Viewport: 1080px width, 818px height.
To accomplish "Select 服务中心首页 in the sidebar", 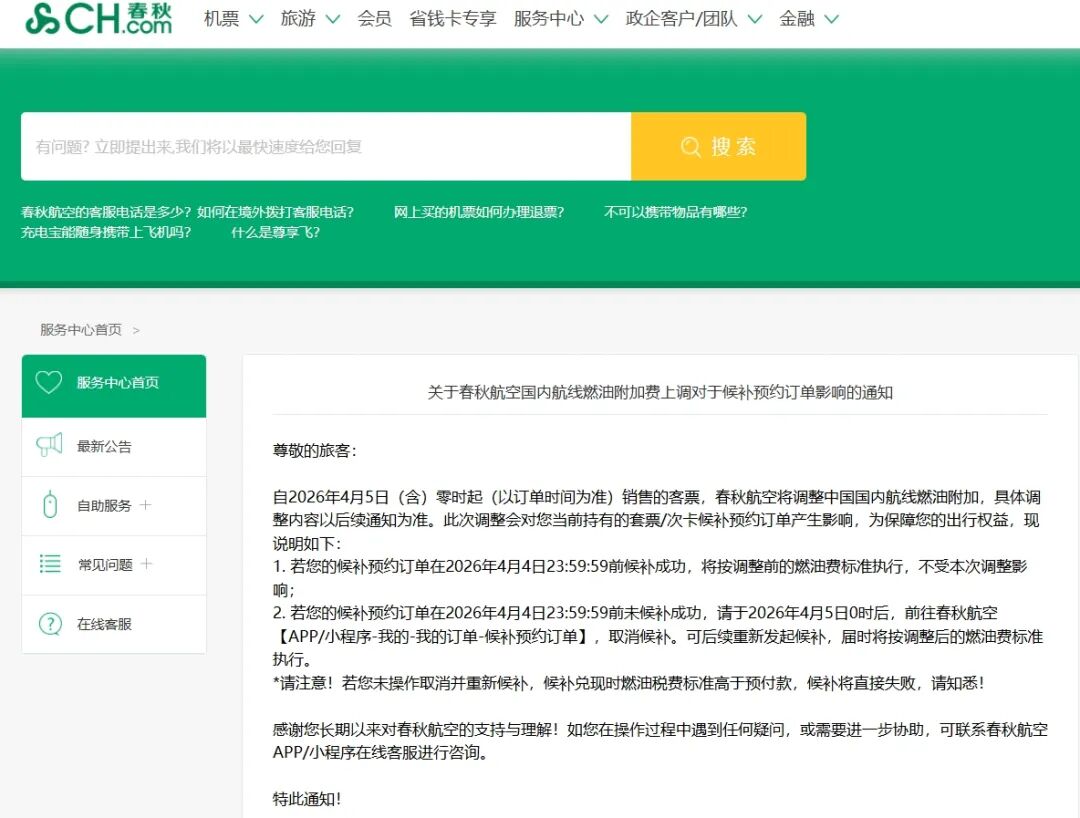I will (x=114, y=386).
